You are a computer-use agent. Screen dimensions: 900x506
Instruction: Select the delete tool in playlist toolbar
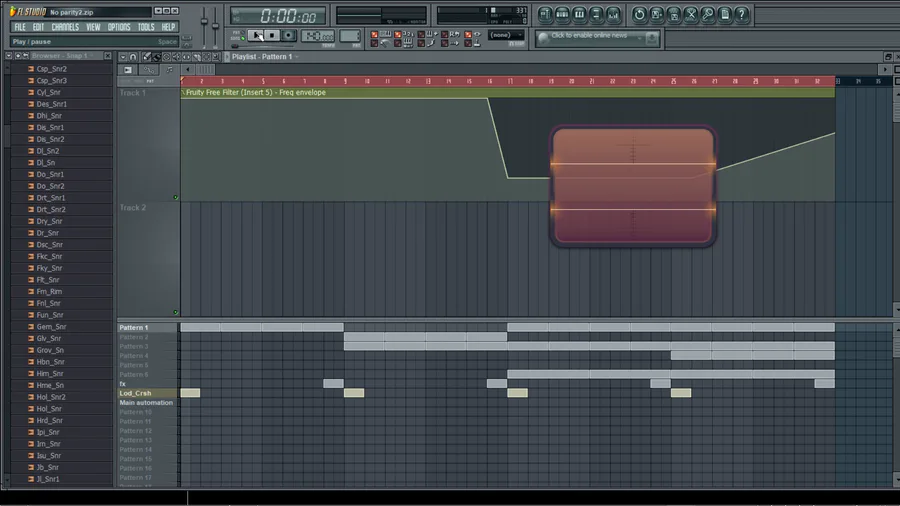[166, 57]
